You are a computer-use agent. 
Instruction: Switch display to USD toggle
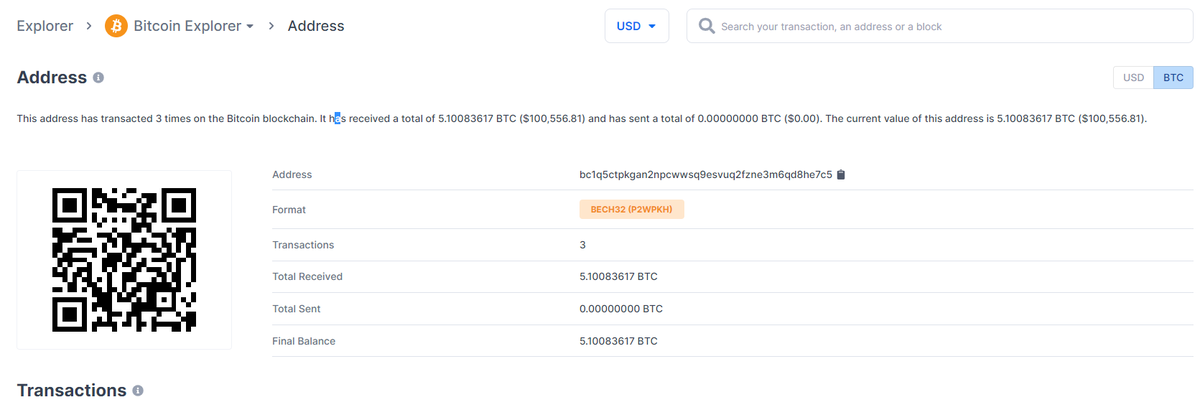pyautogui.click(x=1133, y=77)
